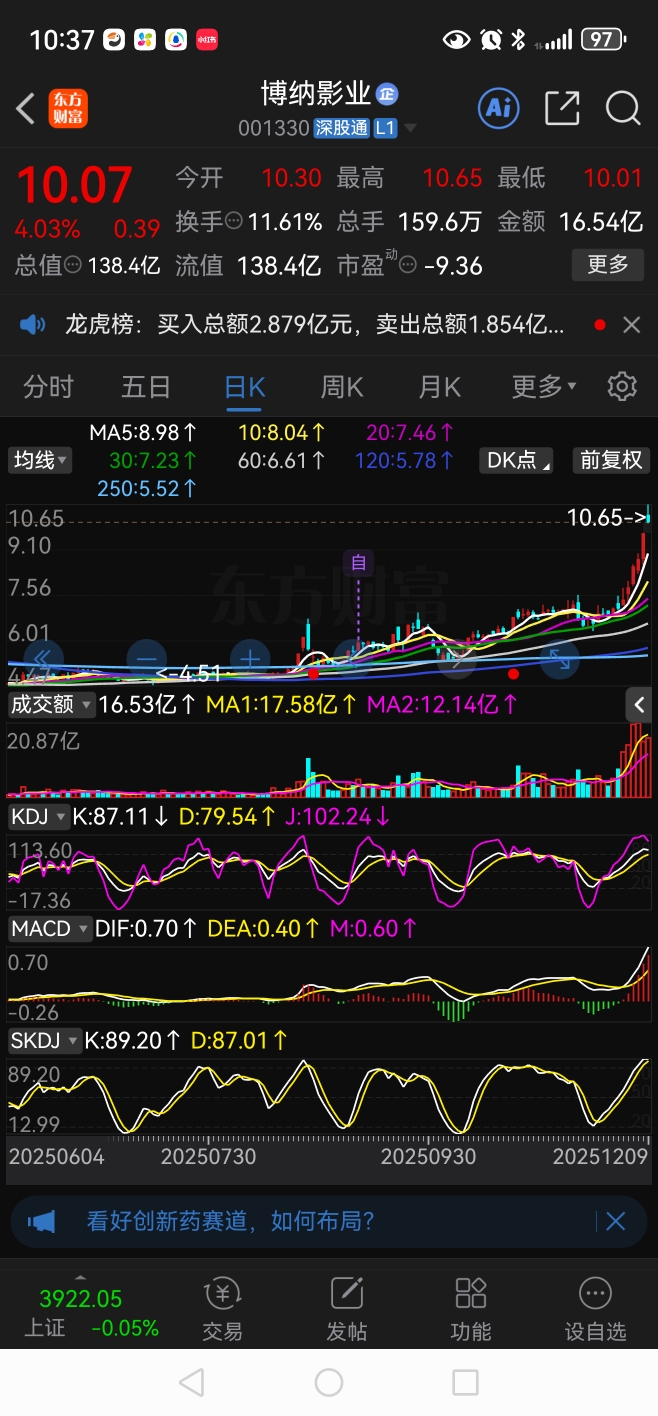Collapse indicator panel with side arrow
Image resolution: width=658 pixels, height=1416 pixels.
[x=639, y=705]
